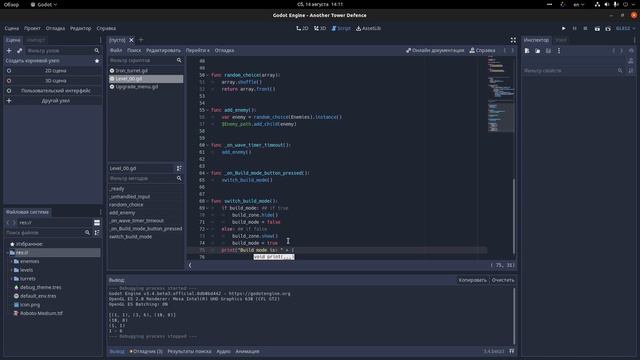The width and height of the screenshot is (640, 360).
Task: Play the current edited scene
Action: (597, 29)
